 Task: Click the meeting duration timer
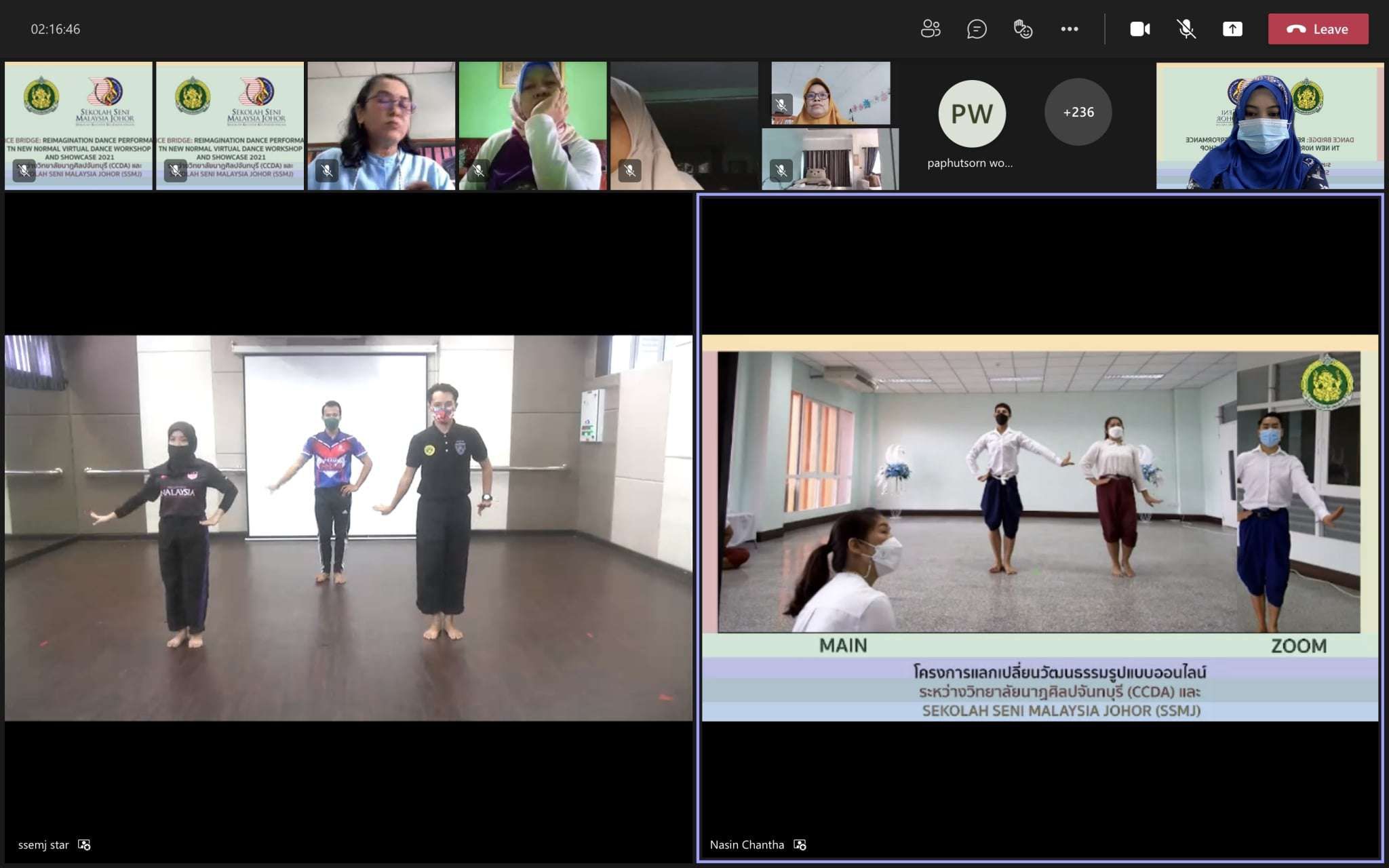click(x=56, y=29)
